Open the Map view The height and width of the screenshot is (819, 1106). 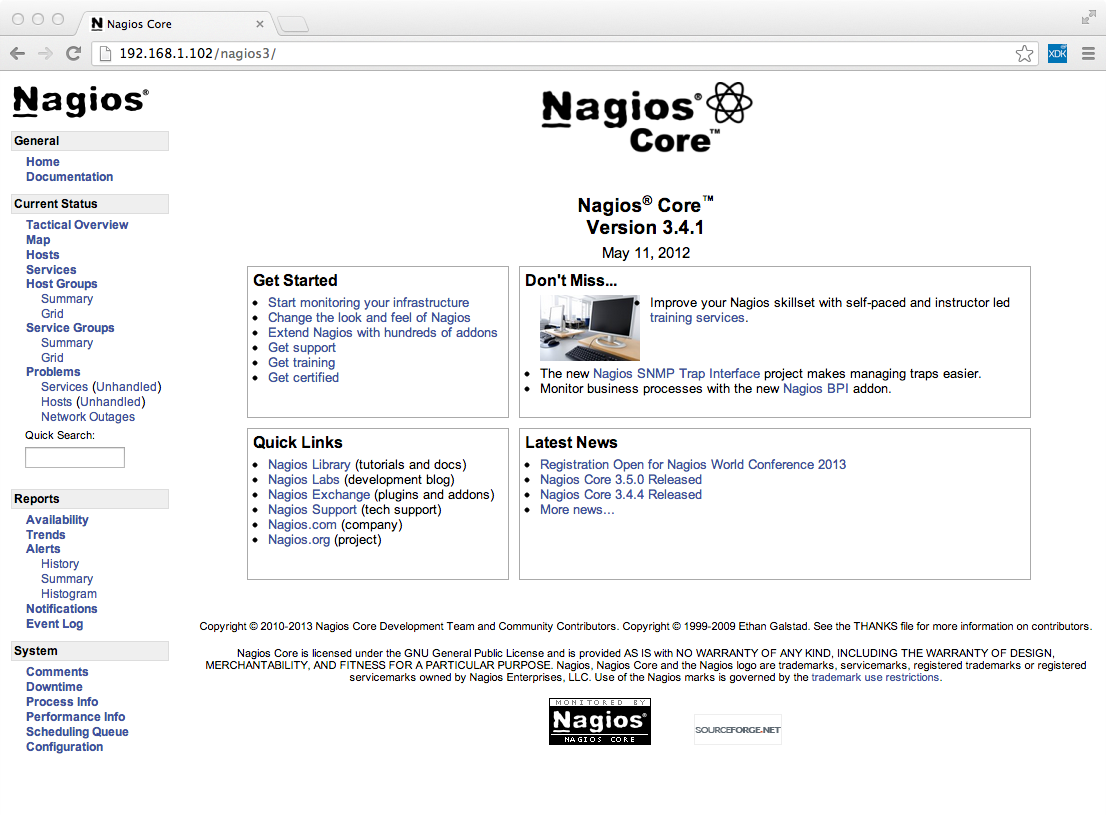tap(38, 240)
